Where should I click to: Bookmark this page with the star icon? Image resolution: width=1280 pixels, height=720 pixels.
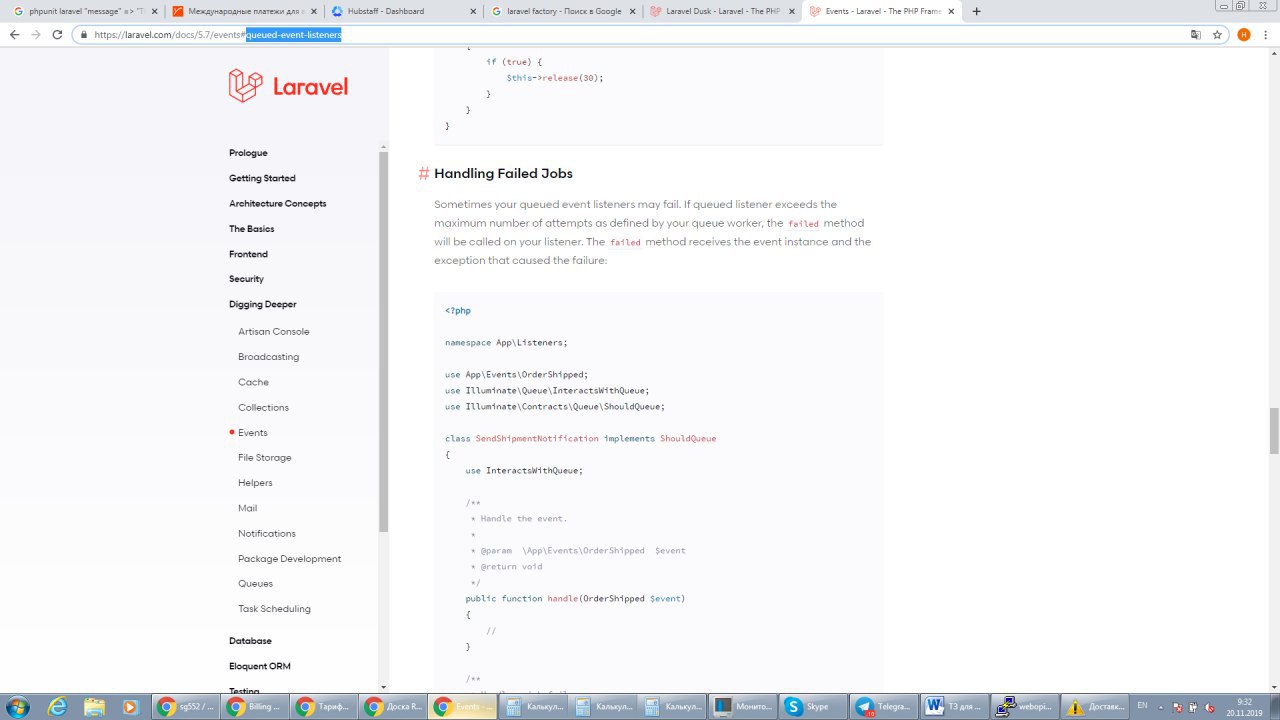point(1217,34)
